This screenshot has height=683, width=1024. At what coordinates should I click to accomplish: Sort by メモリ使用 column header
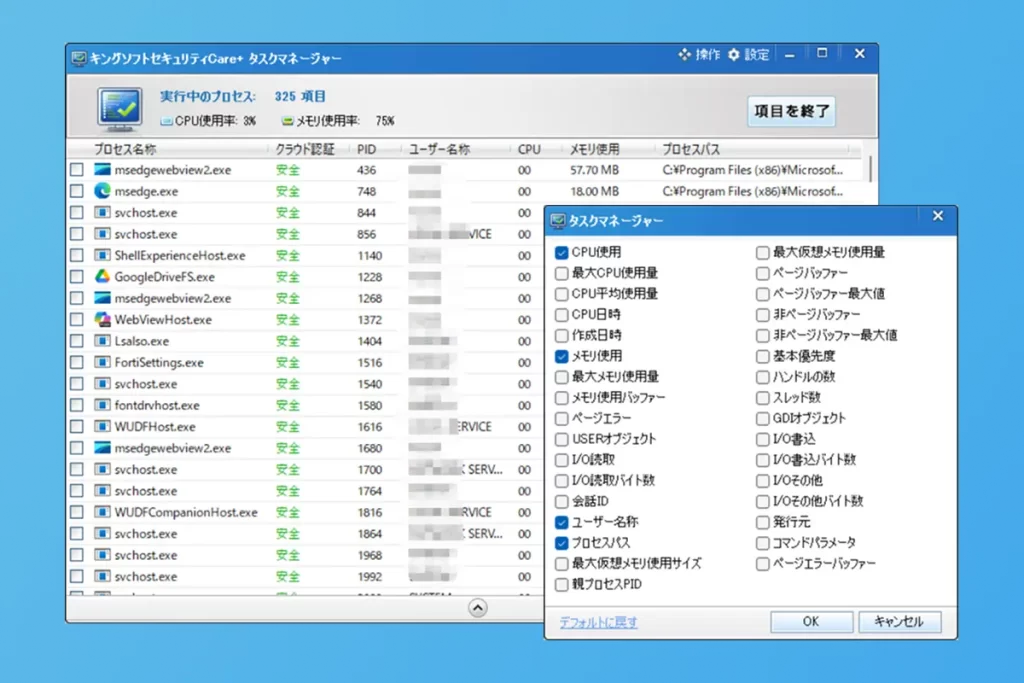point(594,149)
